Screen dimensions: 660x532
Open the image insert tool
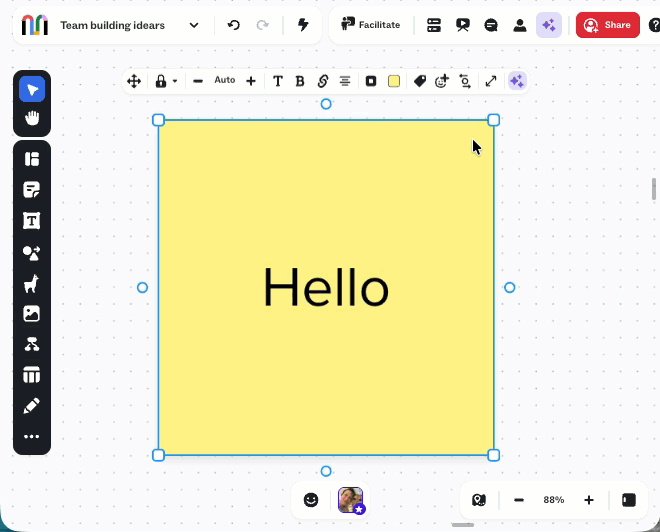tap(32, 314)
